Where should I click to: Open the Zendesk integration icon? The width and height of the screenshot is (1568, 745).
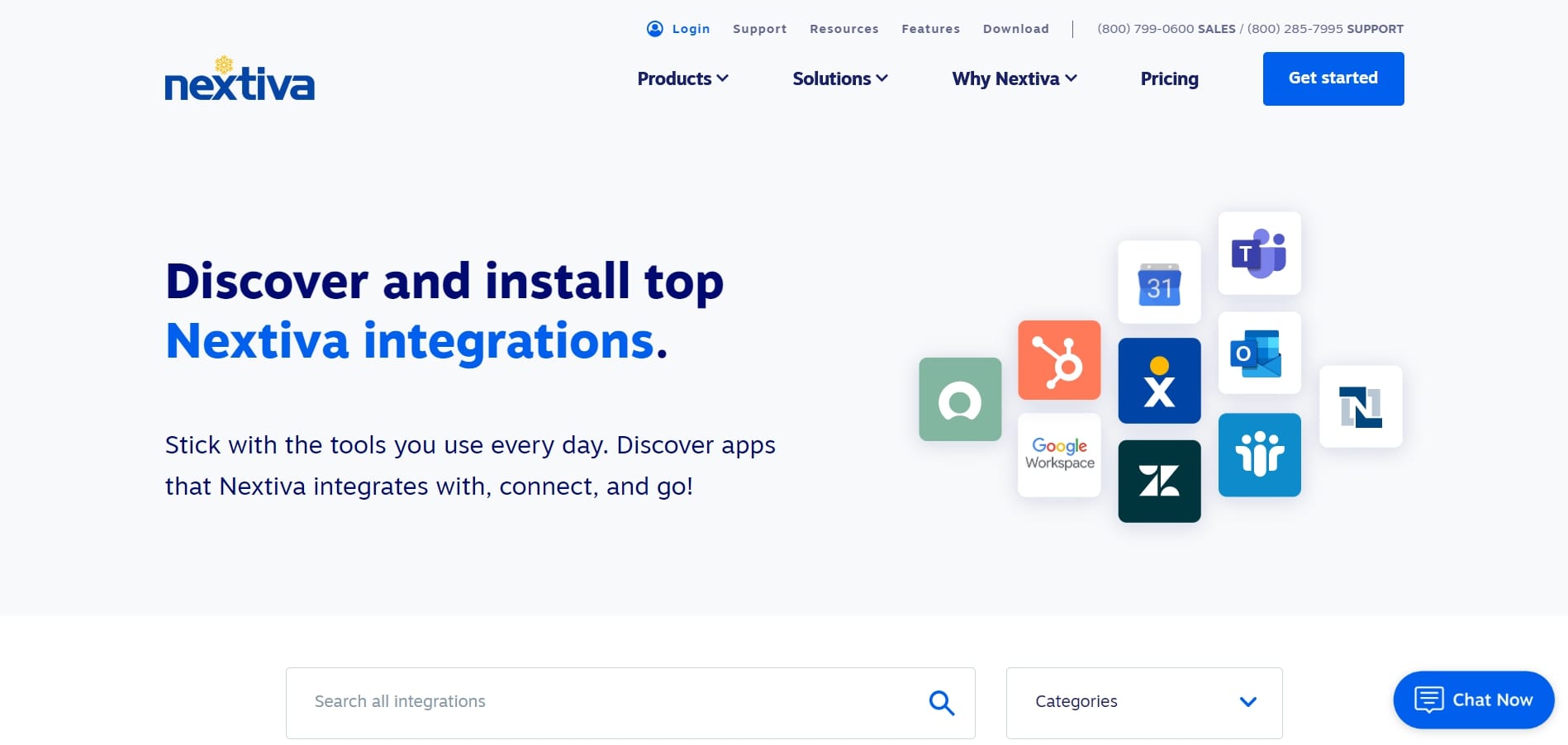(1159, 481)
